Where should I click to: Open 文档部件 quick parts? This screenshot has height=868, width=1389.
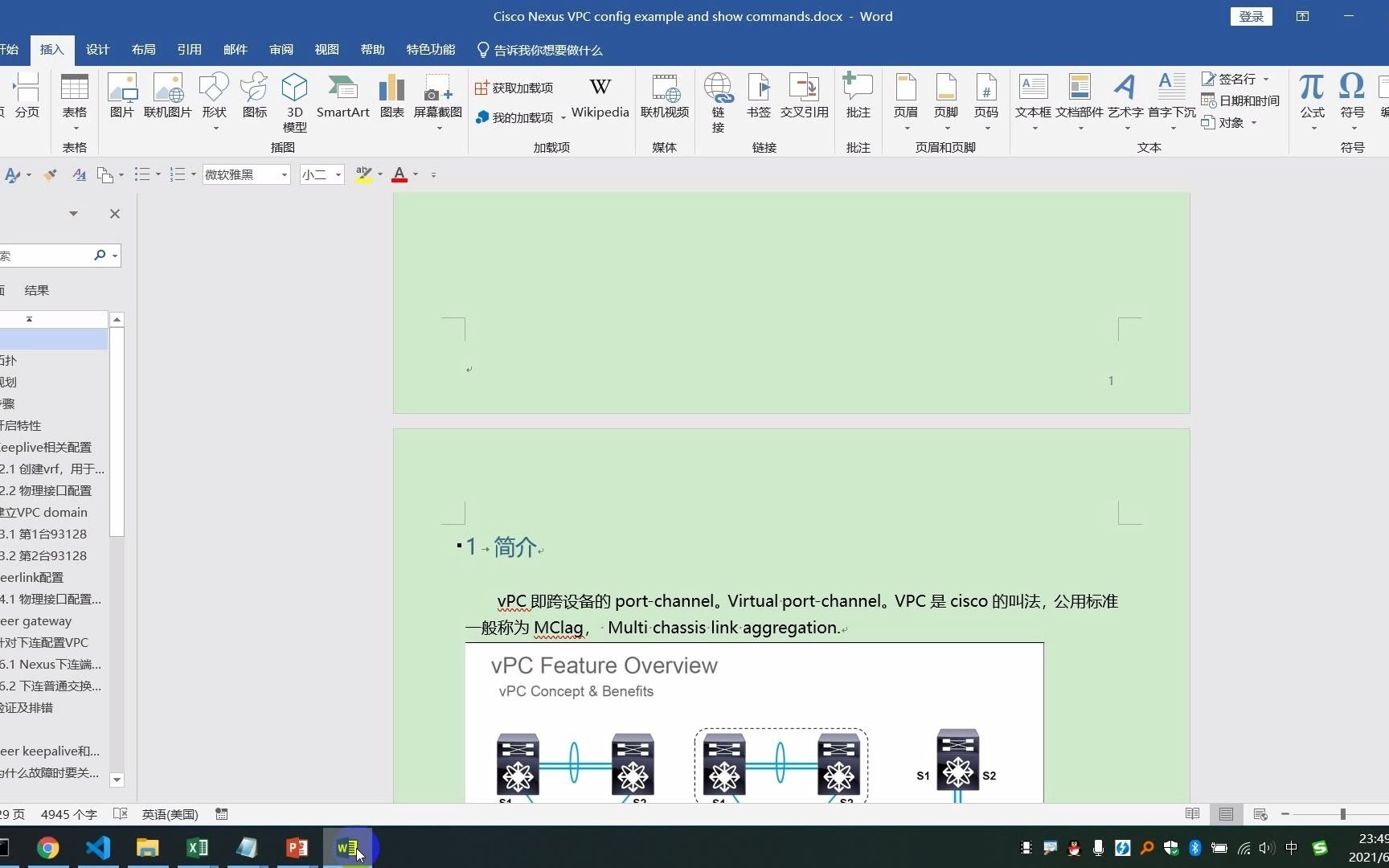pos(1080,102)
